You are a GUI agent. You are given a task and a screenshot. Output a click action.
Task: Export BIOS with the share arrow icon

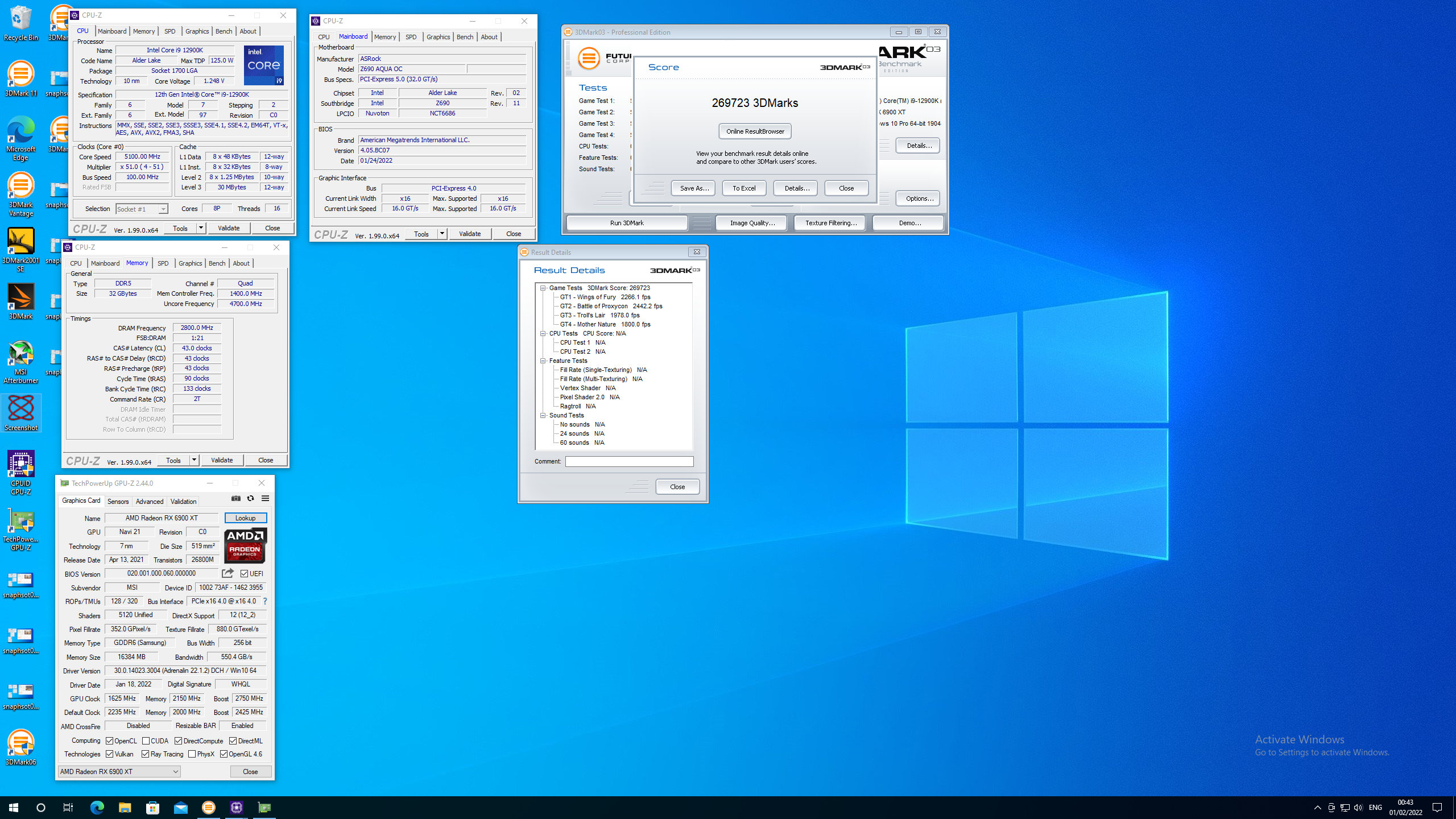(227, 573)
